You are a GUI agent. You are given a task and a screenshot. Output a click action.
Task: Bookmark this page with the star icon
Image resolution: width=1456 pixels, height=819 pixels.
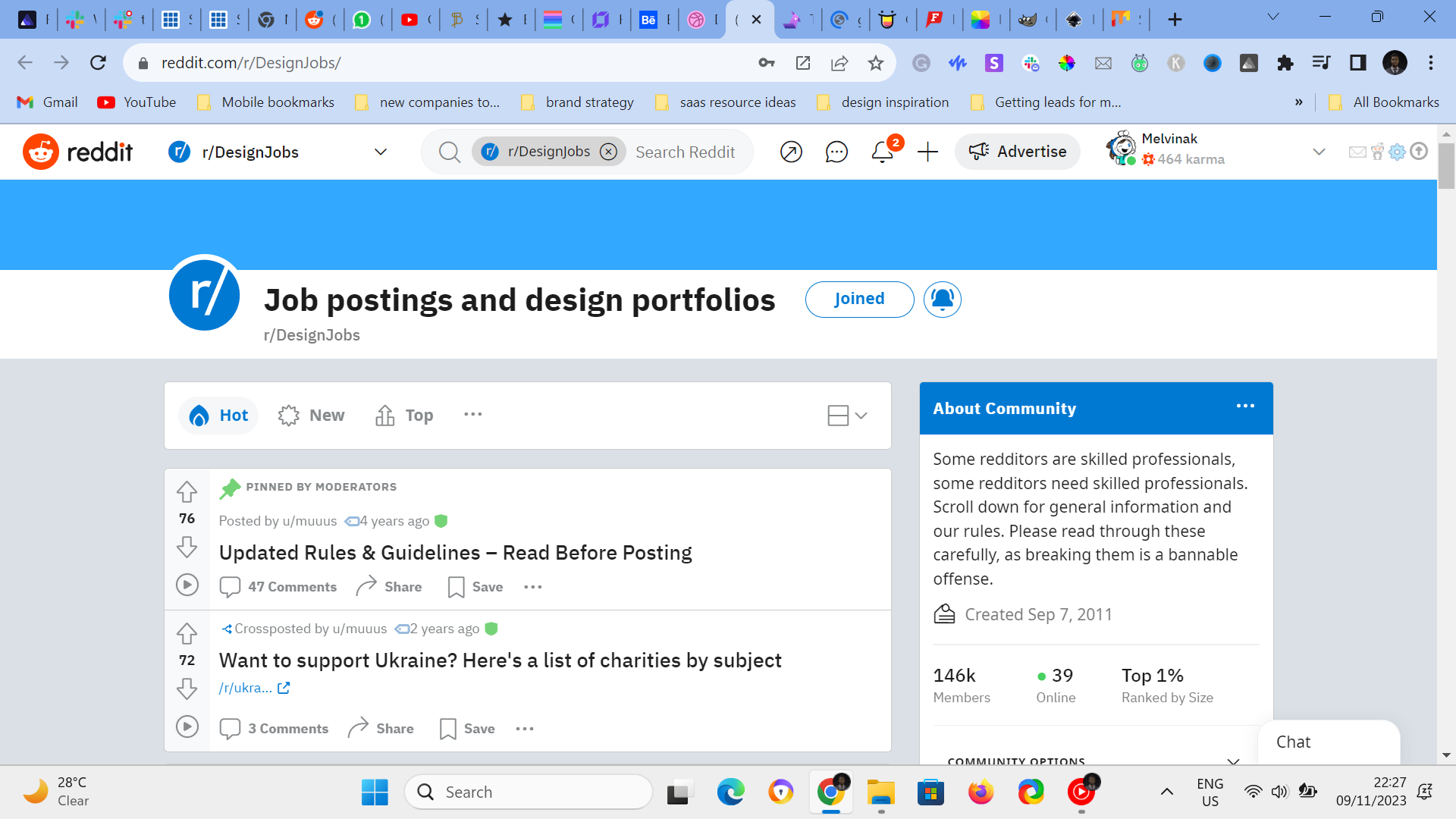click(875, 63)
